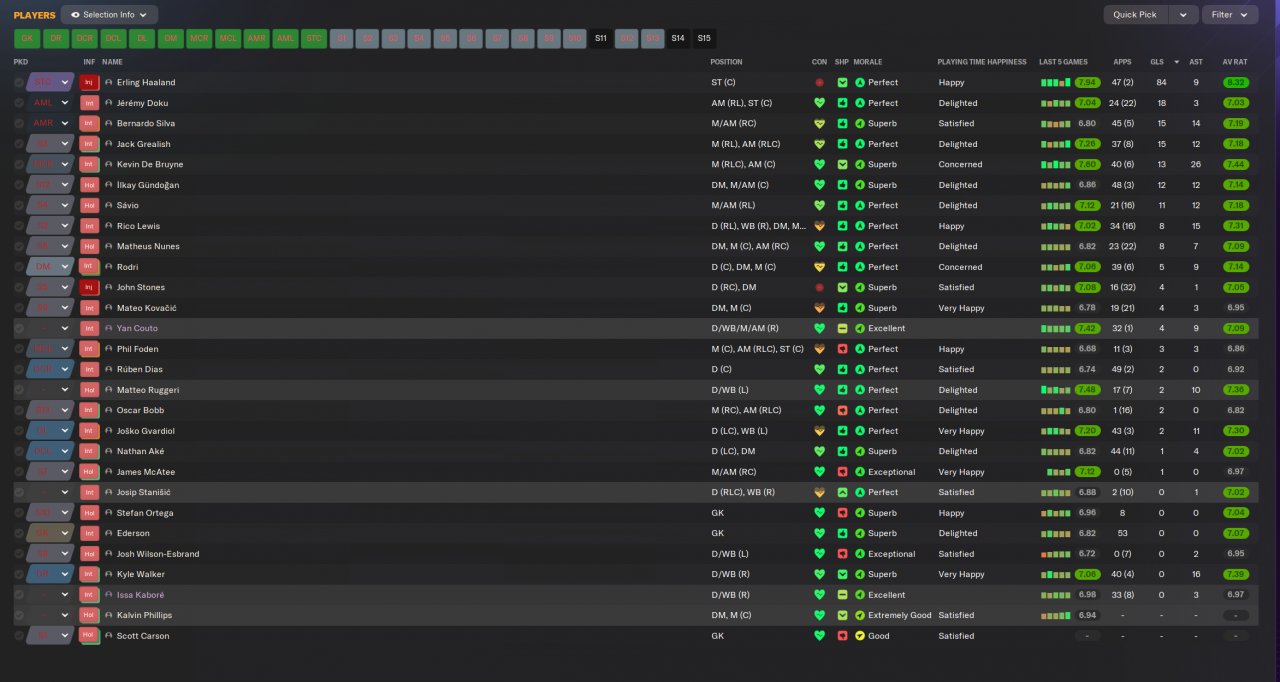Open the Filter dropdown
The image size is (1280, 682).
tap(1230, 15)
